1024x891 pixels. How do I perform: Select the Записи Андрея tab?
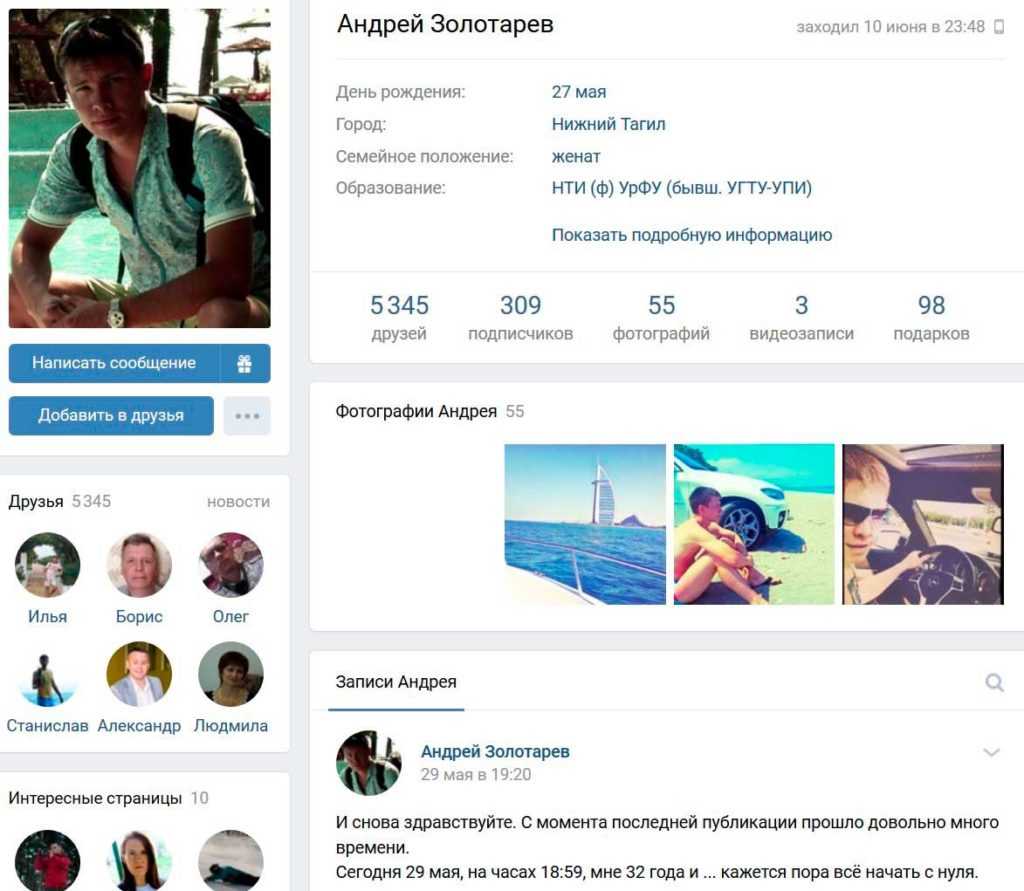[396, 682]
